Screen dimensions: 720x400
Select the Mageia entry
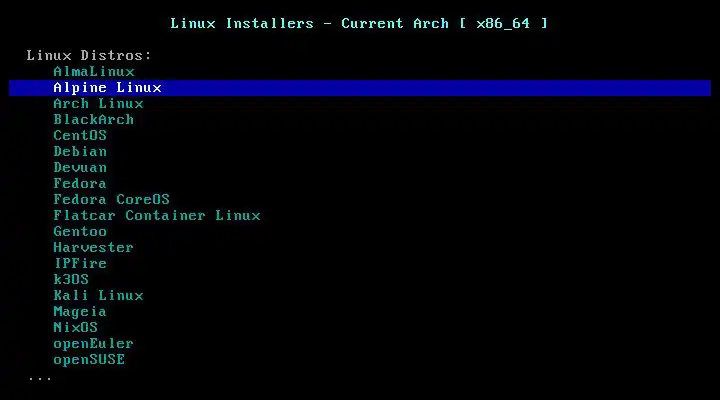click(80, 312)
